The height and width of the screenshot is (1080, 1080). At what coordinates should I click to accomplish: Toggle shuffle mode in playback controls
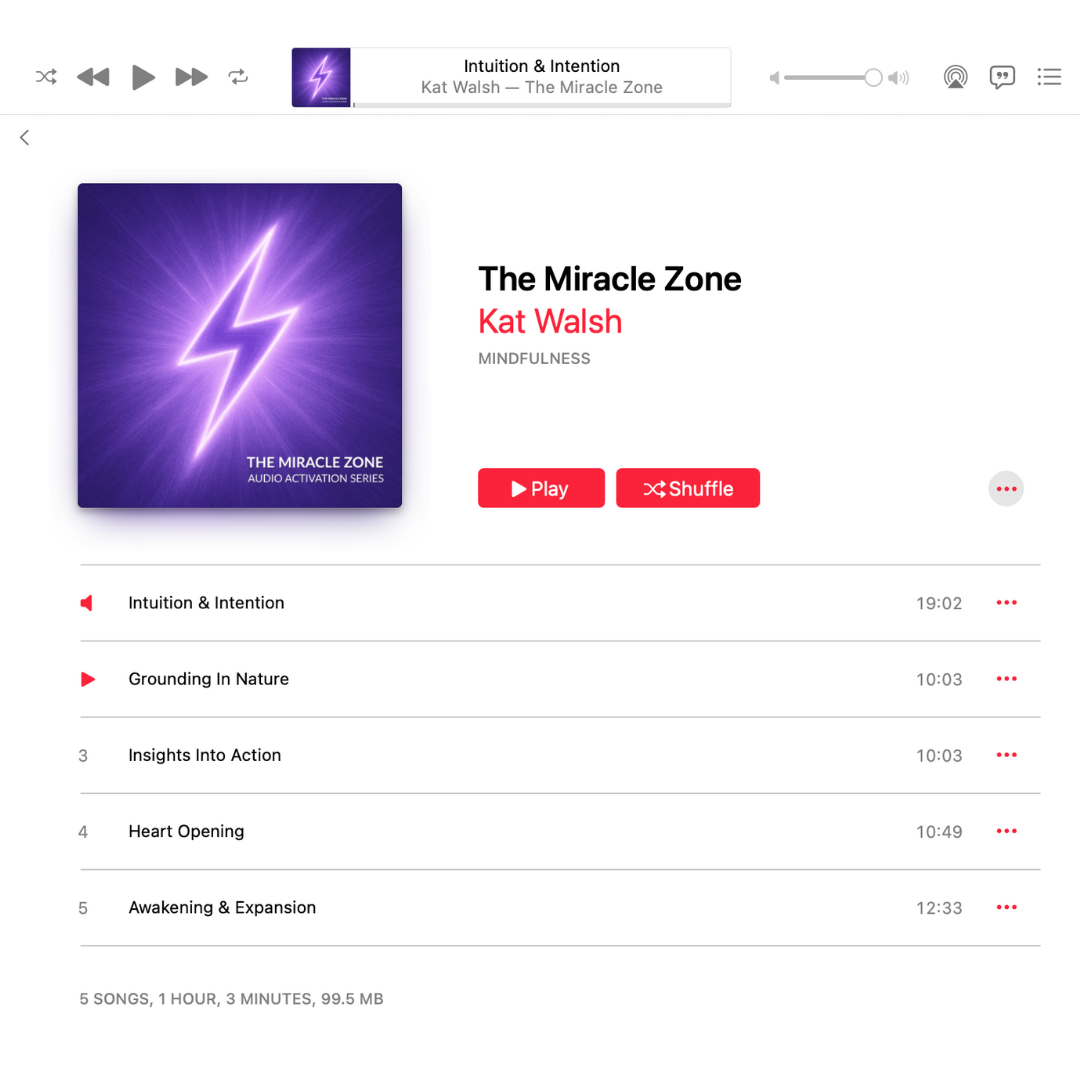(x=46, y=76)
